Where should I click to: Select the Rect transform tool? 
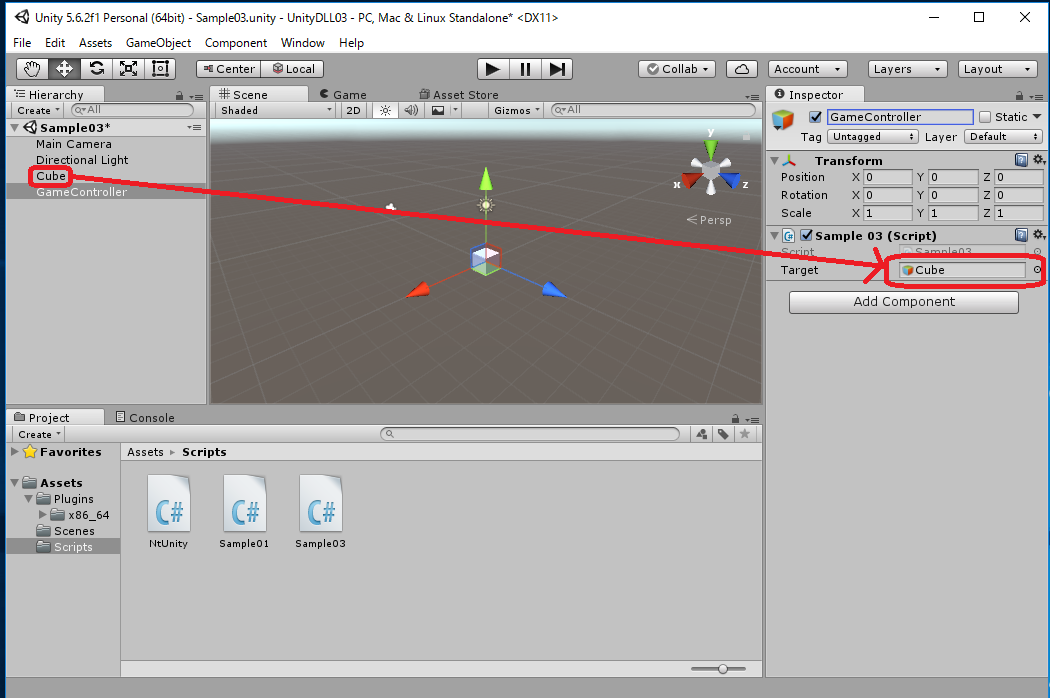pos(160,69)
